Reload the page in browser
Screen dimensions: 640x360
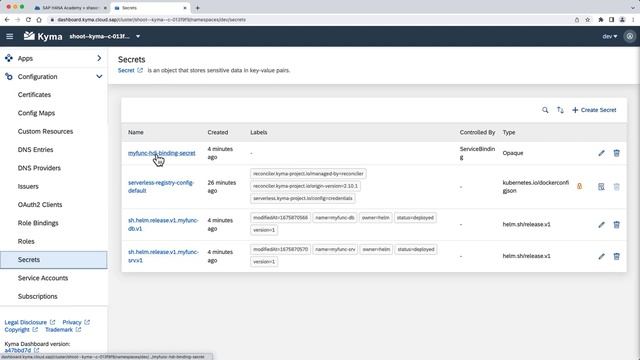[x=28, y=20]
